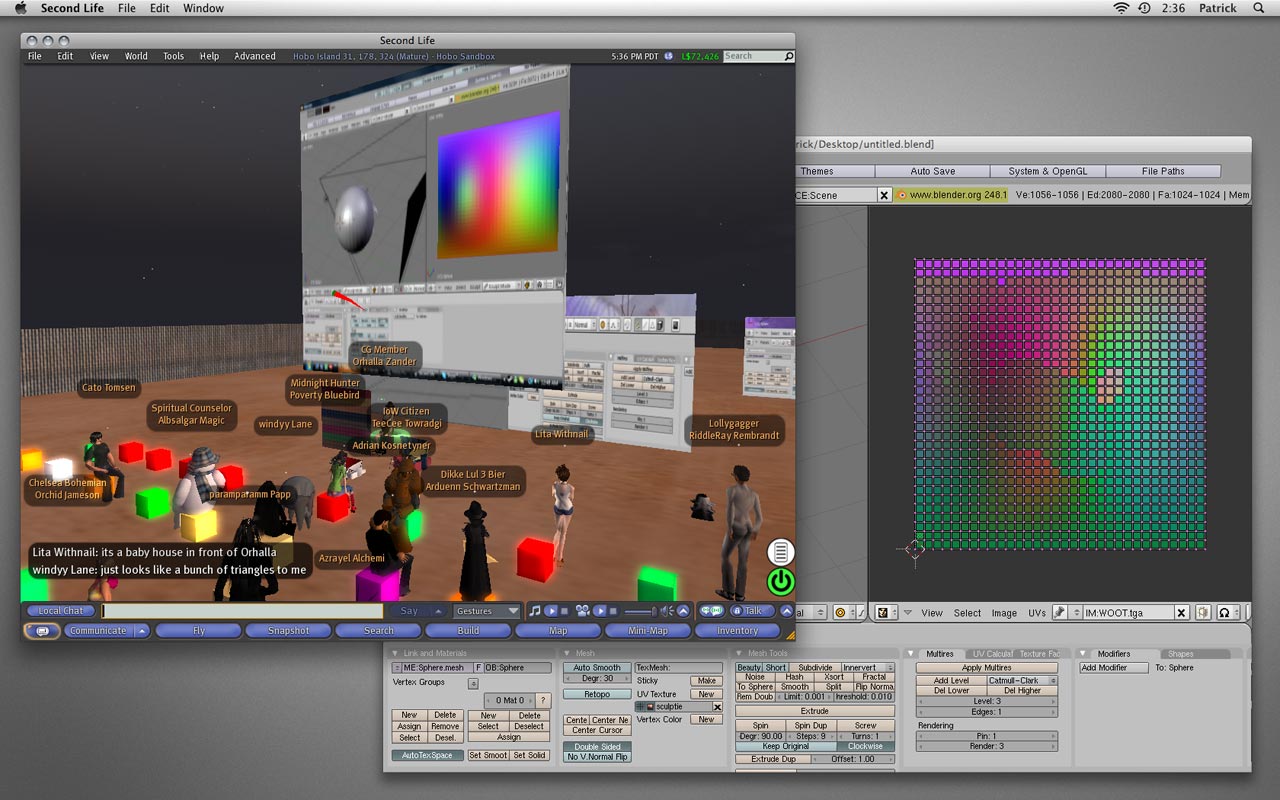Open the macOS Apple menu

[19, 8]
